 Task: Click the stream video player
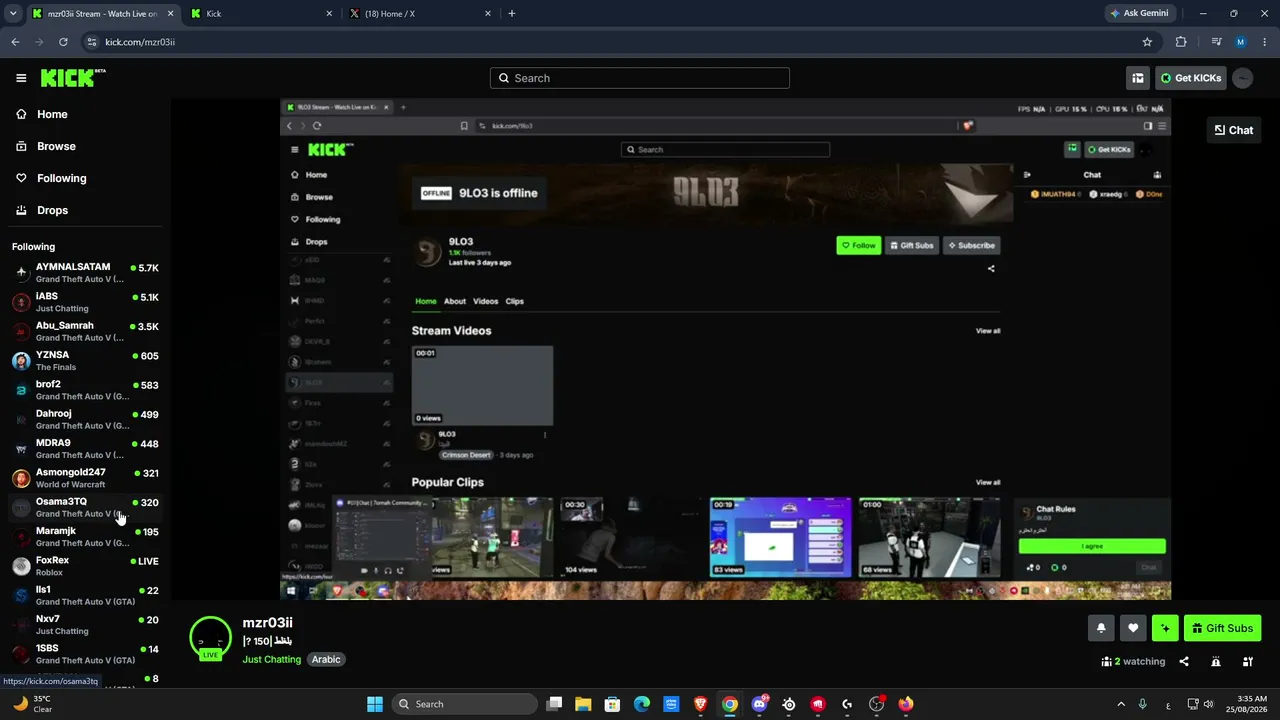click(x=725, y=349)
